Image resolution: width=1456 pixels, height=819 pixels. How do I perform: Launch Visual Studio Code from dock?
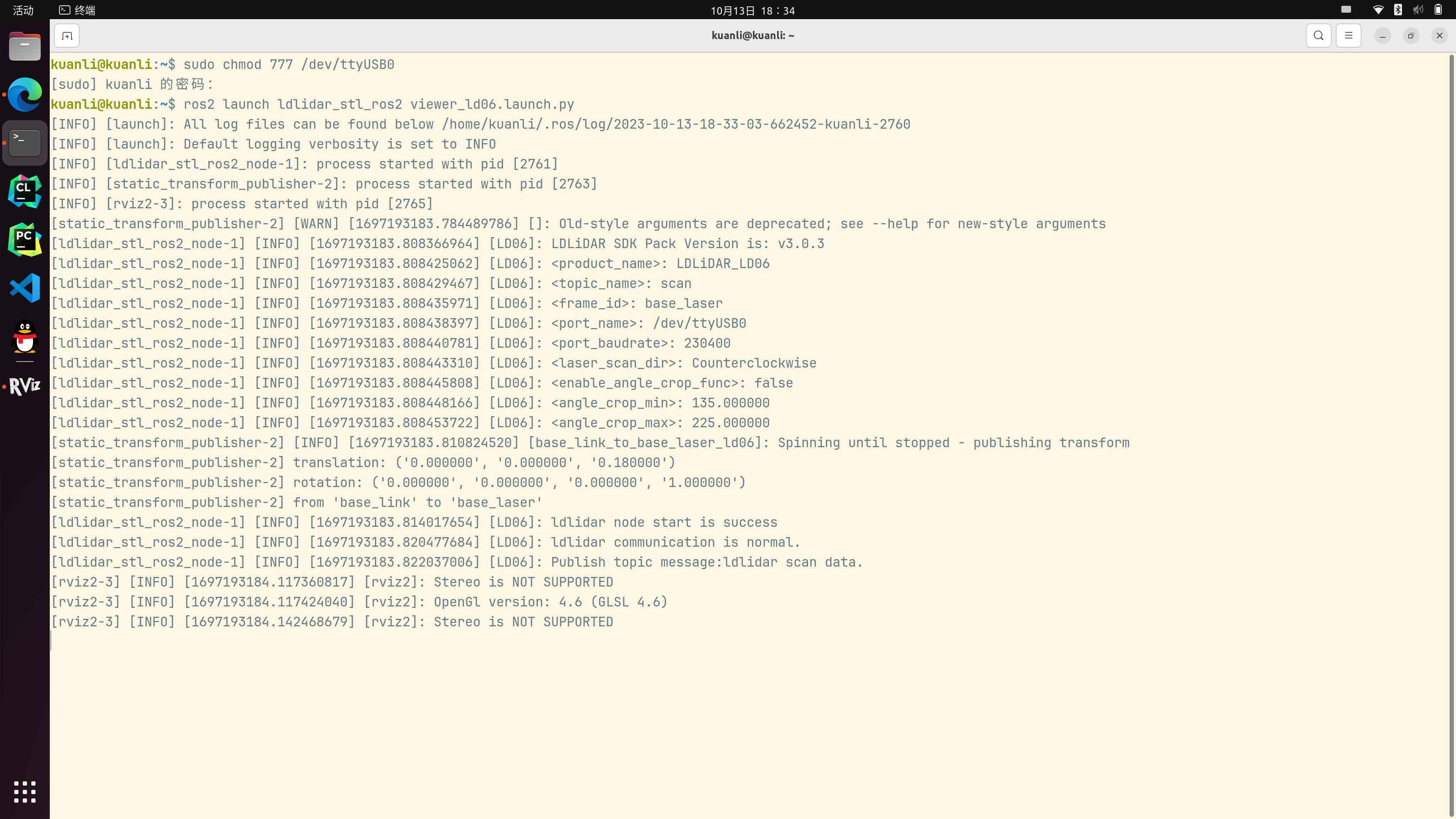25,288
